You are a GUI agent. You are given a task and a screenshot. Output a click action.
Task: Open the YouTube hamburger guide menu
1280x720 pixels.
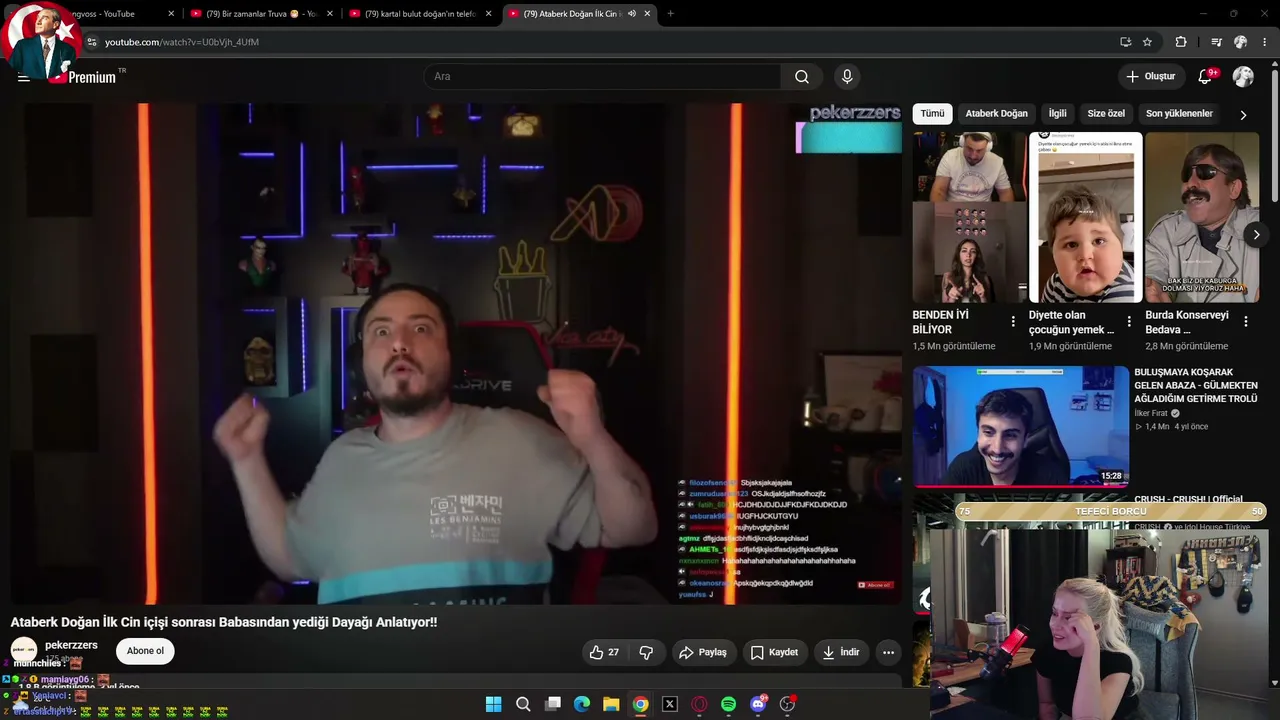(23, 77)
